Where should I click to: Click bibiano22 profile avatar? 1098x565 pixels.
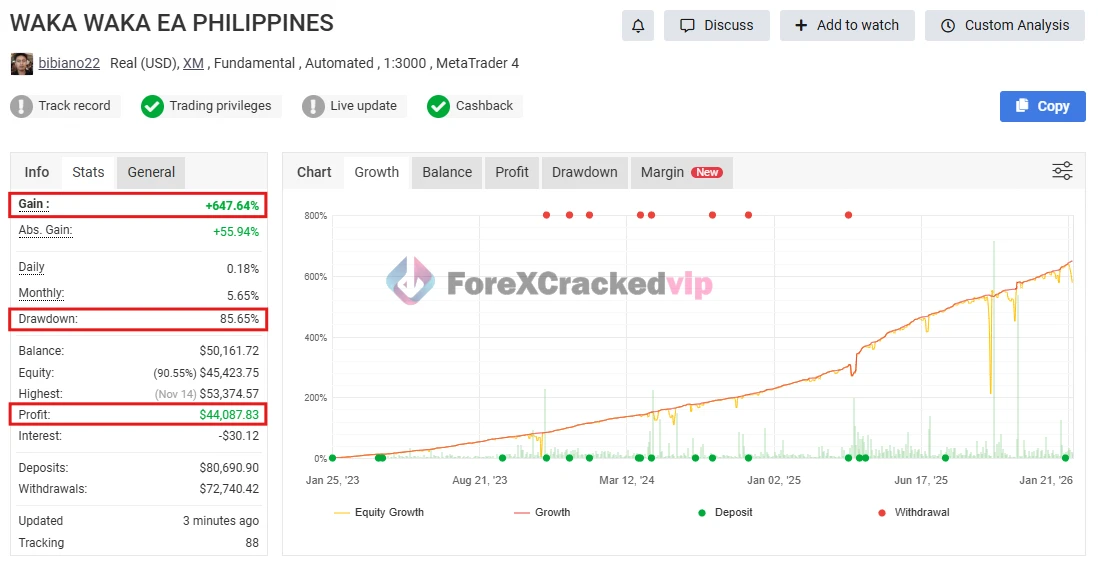22,64
